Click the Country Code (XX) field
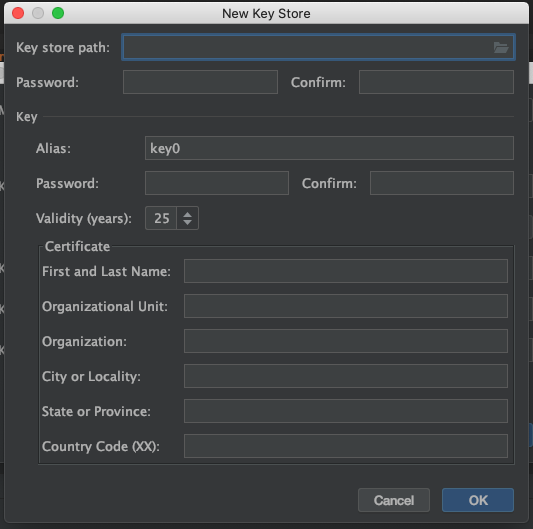Viewport: 533px width, 529px height. [346, 446]
